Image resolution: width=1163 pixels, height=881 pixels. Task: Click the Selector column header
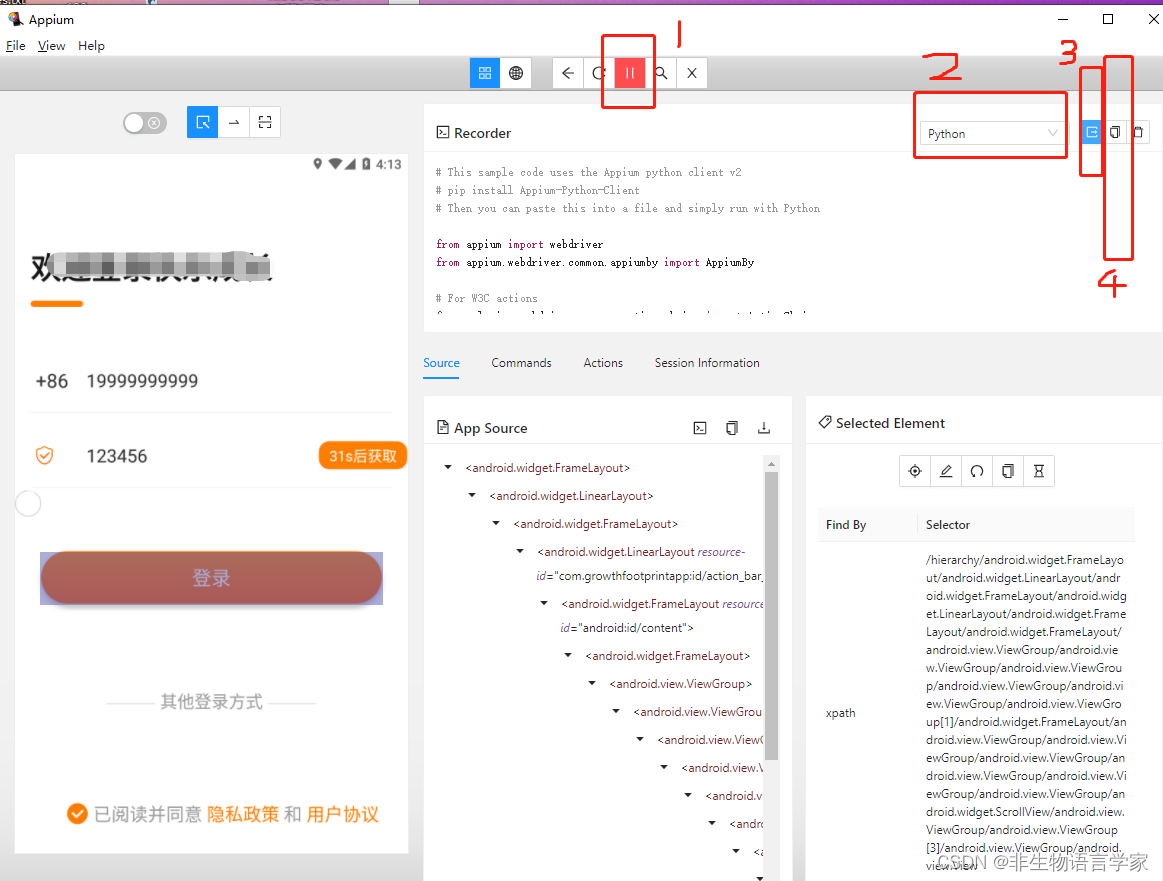tap(948, 524)
